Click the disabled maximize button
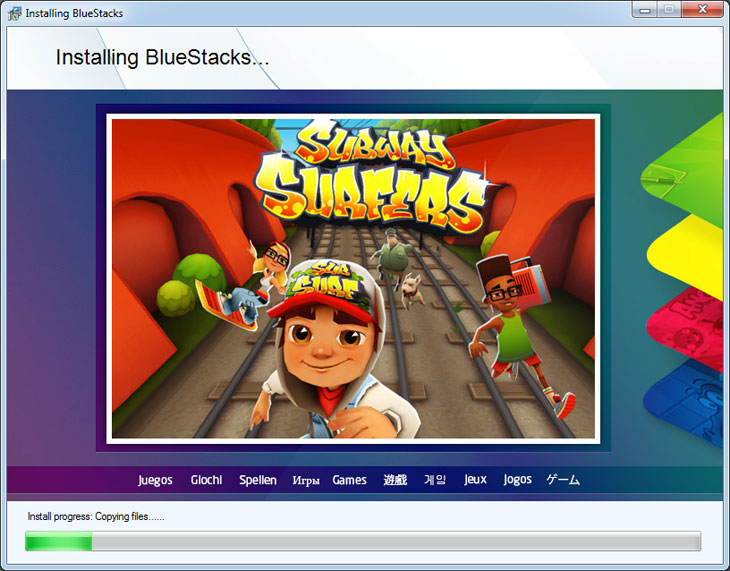 tap(669, 9)
